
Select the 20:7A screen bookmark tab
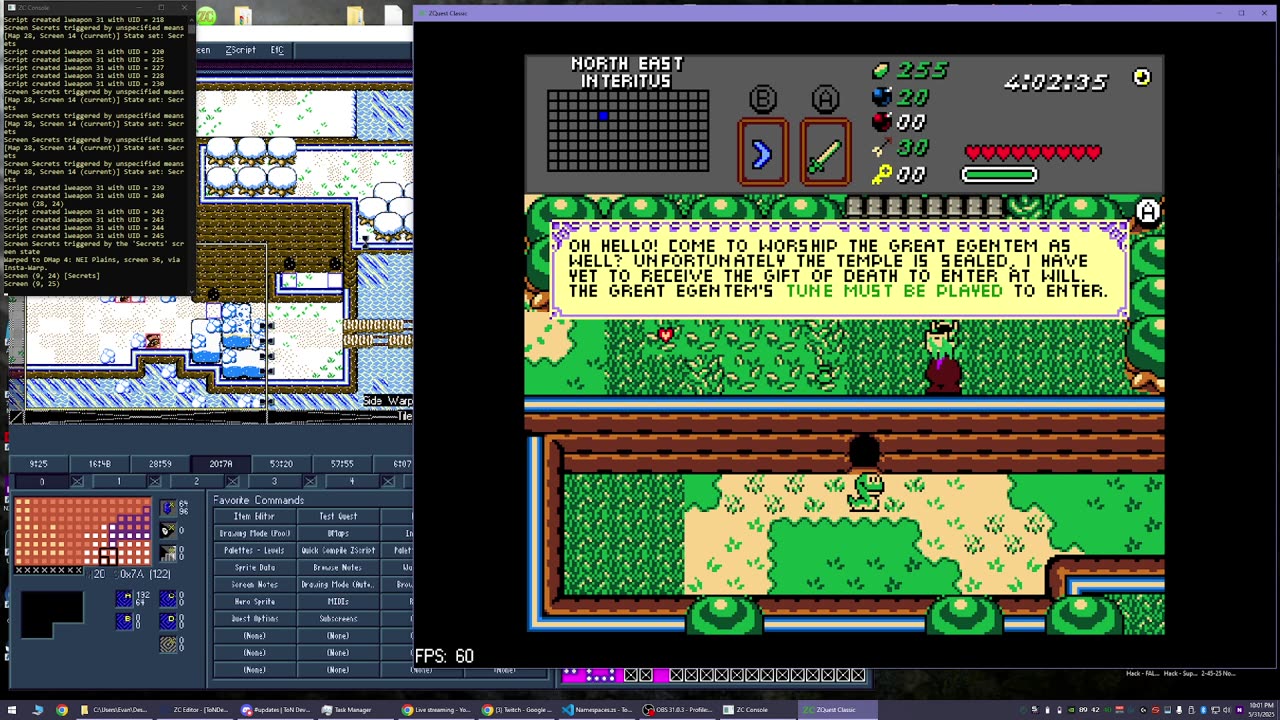221,464
